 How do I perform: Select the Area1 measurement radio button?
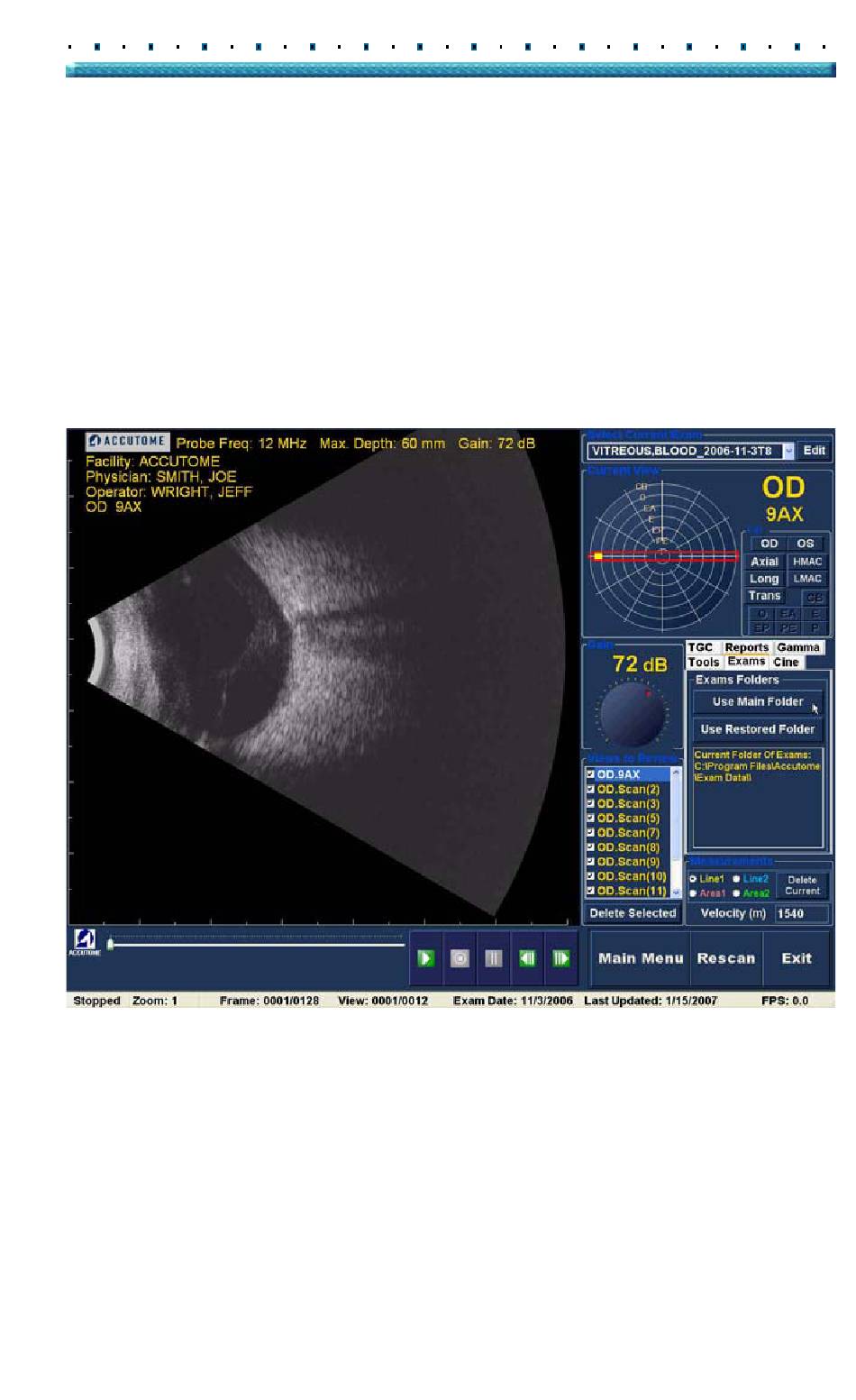[693, 893]
